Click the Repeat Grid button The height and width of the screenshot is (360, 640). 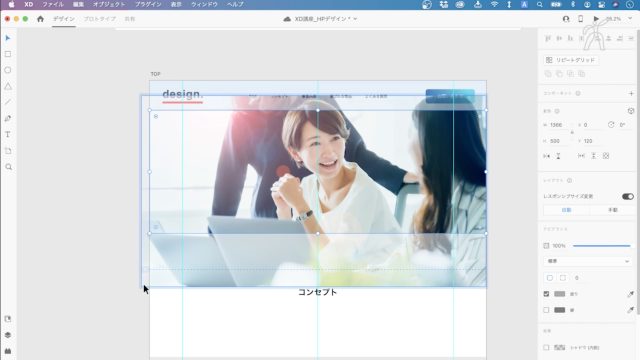click(571, 60)
